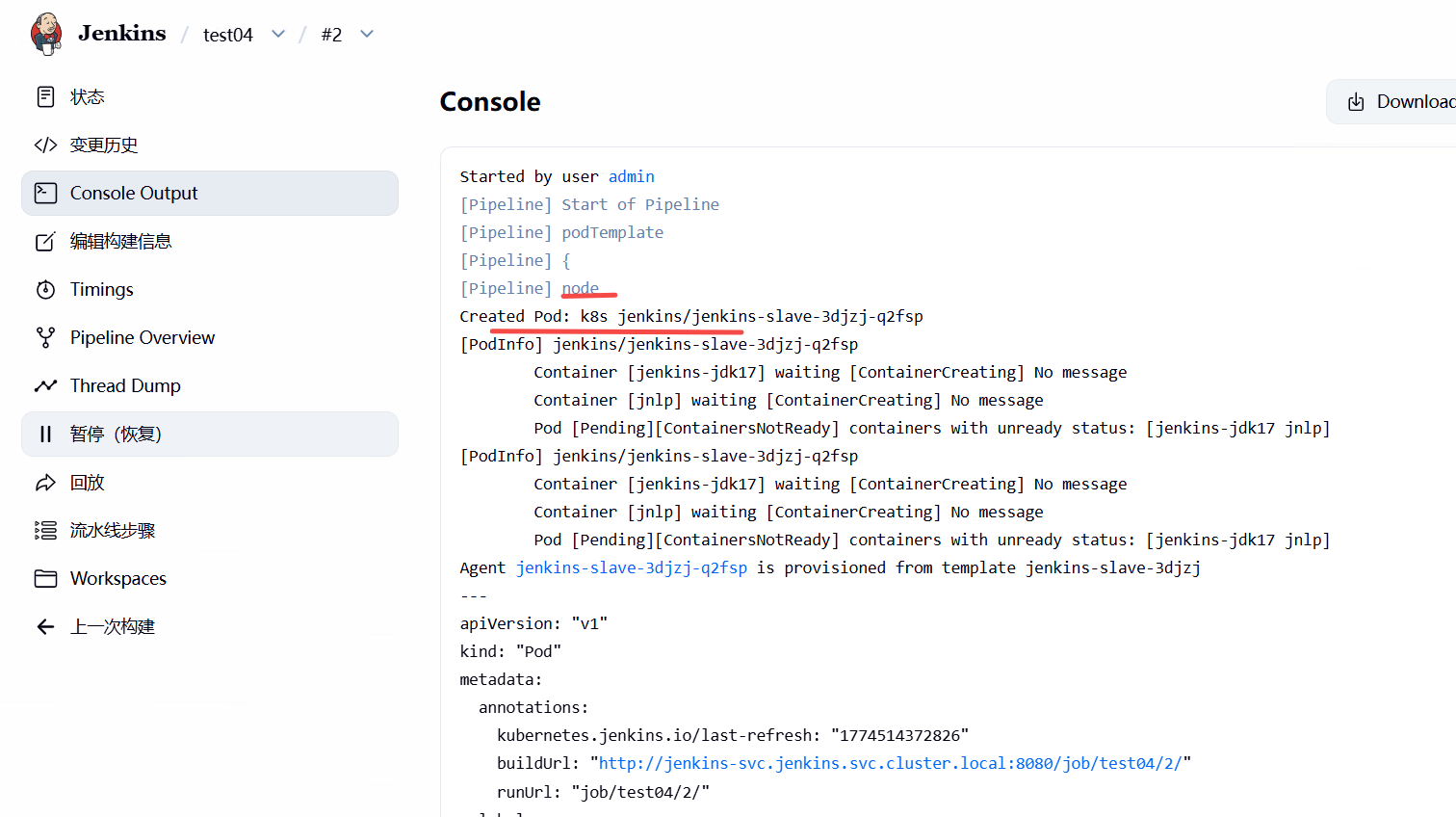This screenshot has width=1456, height=817.
Task: Click the pause bars icon
Action: (45, 434)
